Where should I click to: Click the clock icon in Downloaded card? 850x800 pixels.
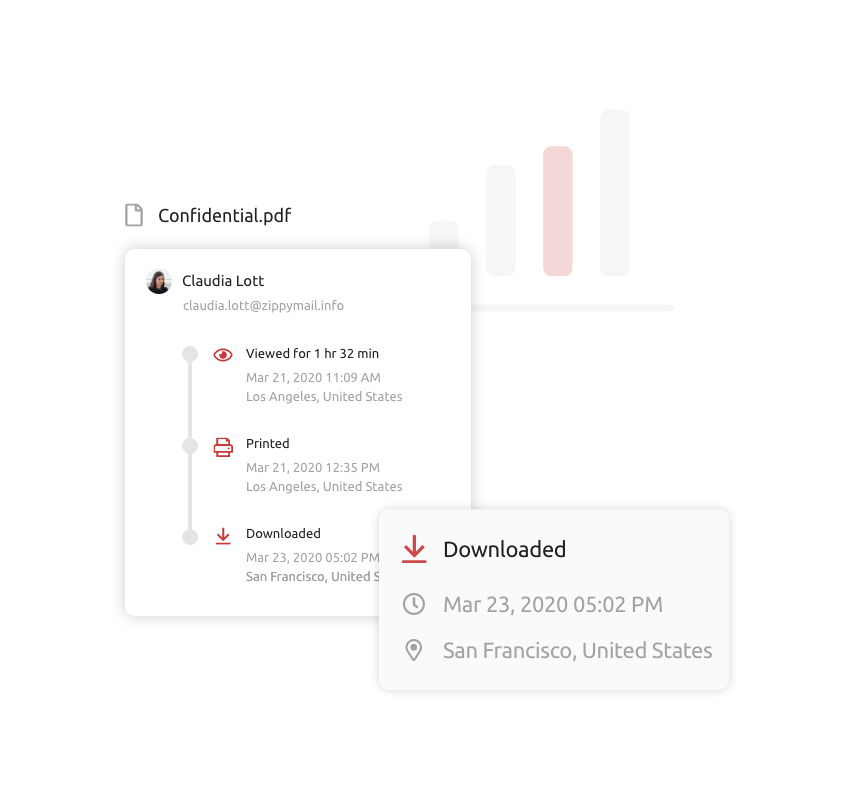click(414, 604)
